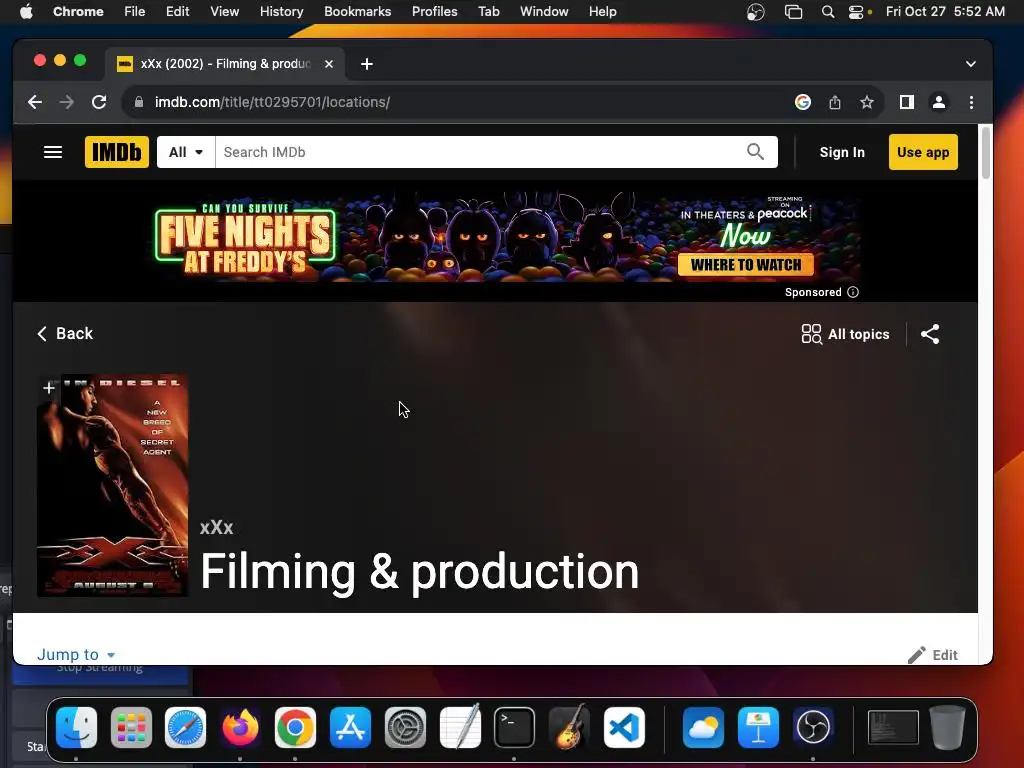Open Control Center in the menu bar
The image size is (1024, 768).
coord(856,12)
